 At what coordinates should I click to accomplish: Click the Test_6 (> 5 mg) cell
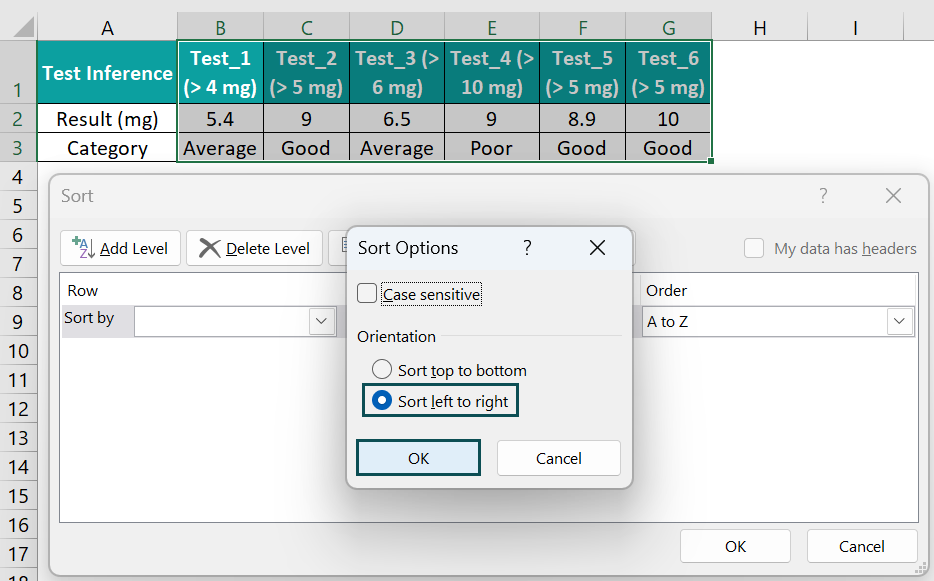tap(668, 72)
